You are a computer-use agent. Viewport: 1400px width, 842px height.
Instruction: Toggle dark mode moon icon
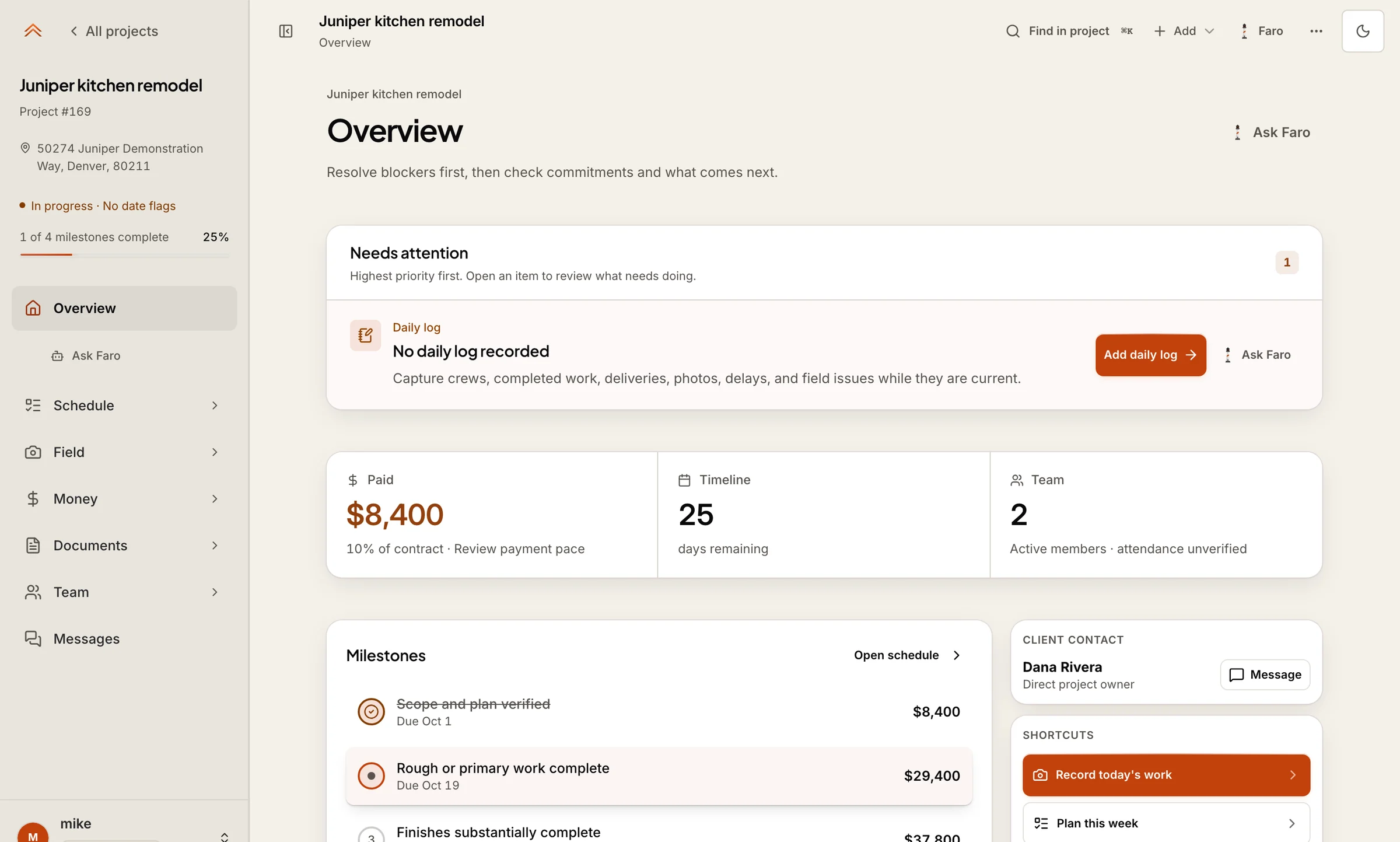pos(1363,31)
